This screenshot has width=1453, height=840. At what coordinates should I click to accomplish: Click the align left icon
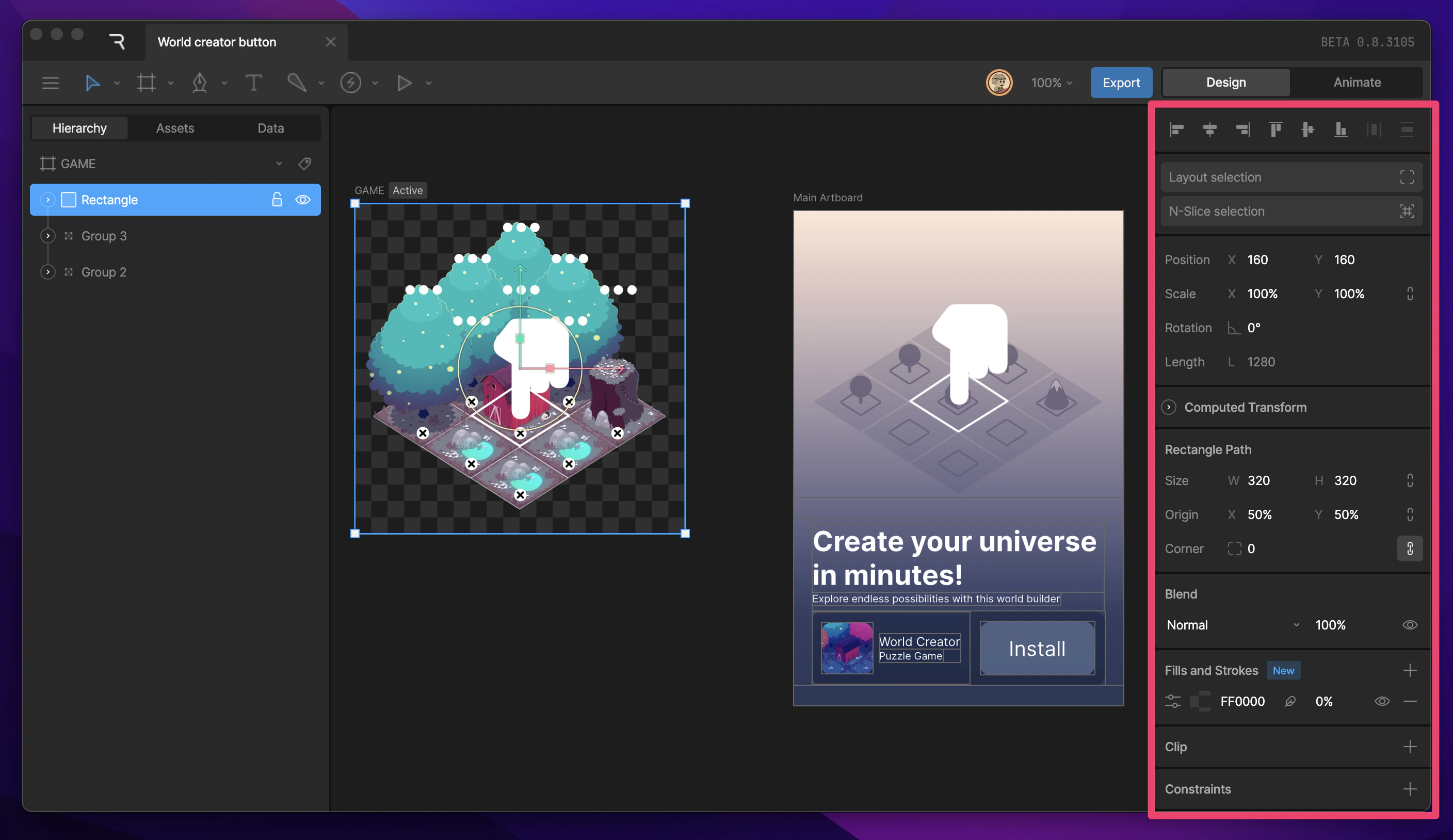(1176, 129)
